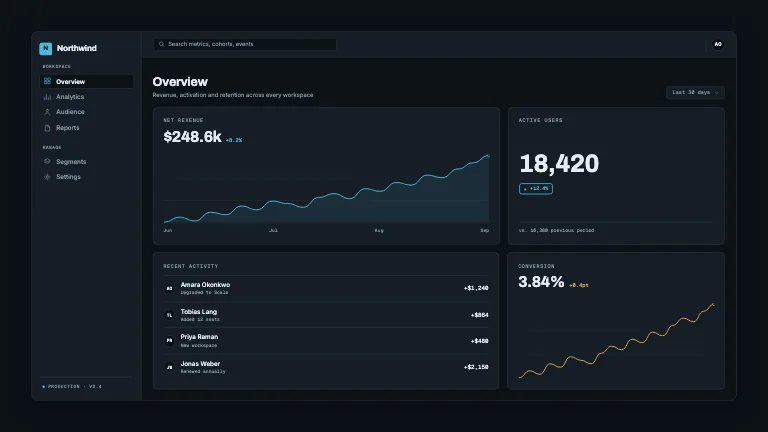This screenshot has width=768, height=432.
Task: Open the Jonas Weber activity row
Action: [326, 367]
